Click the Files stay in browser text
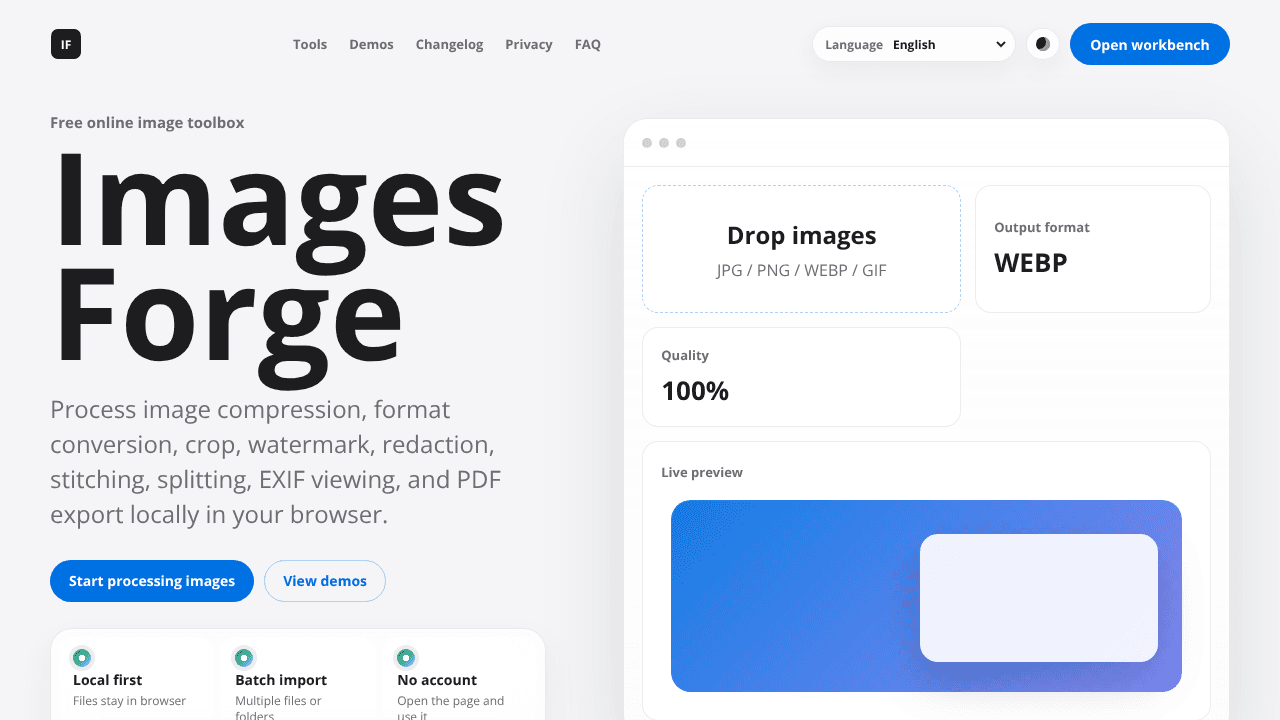1280x720 pixels. pyautogui.click(x=129, y=701)
